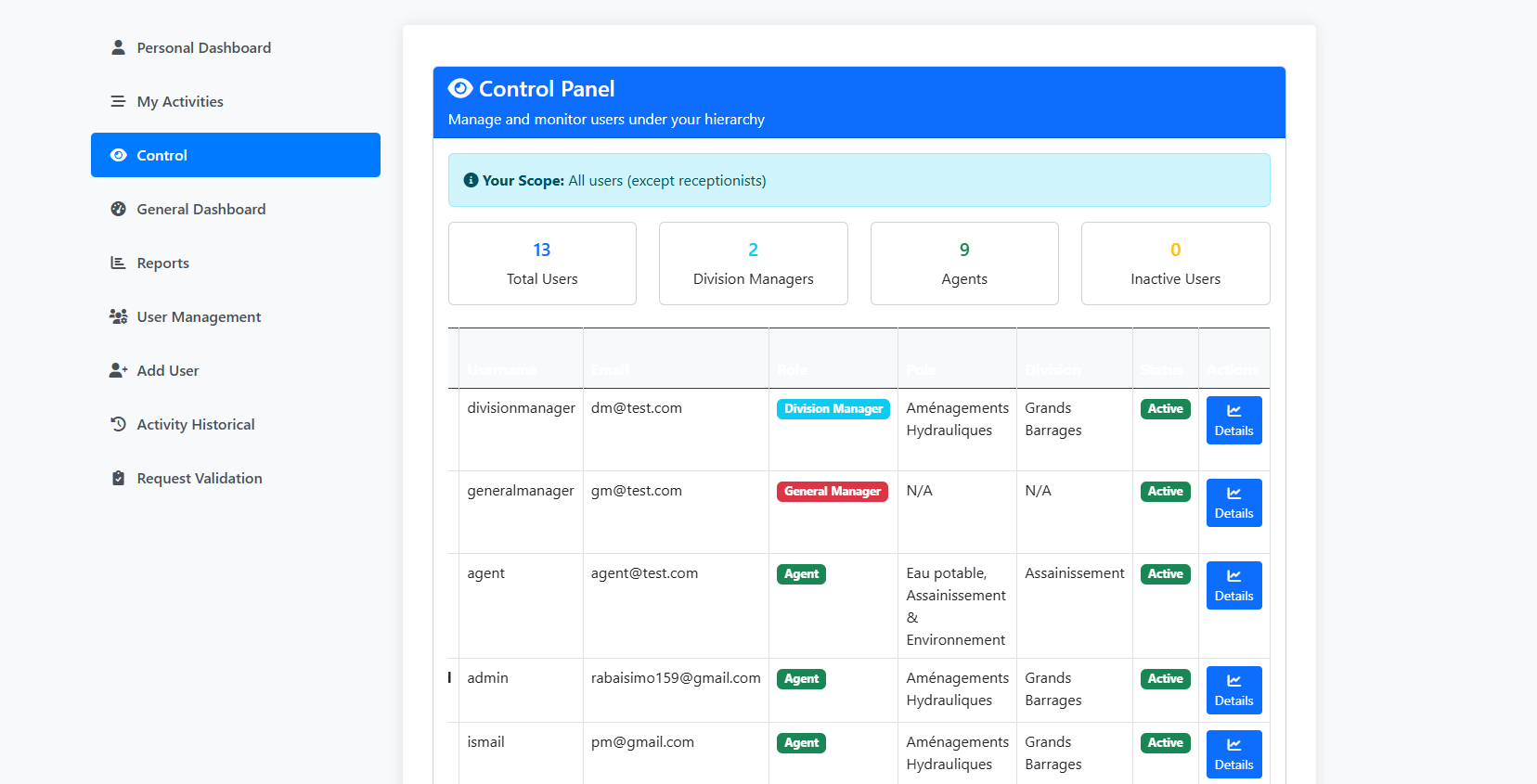
Task: Click the Activity Historical clock icon
Action: point(118,424)
